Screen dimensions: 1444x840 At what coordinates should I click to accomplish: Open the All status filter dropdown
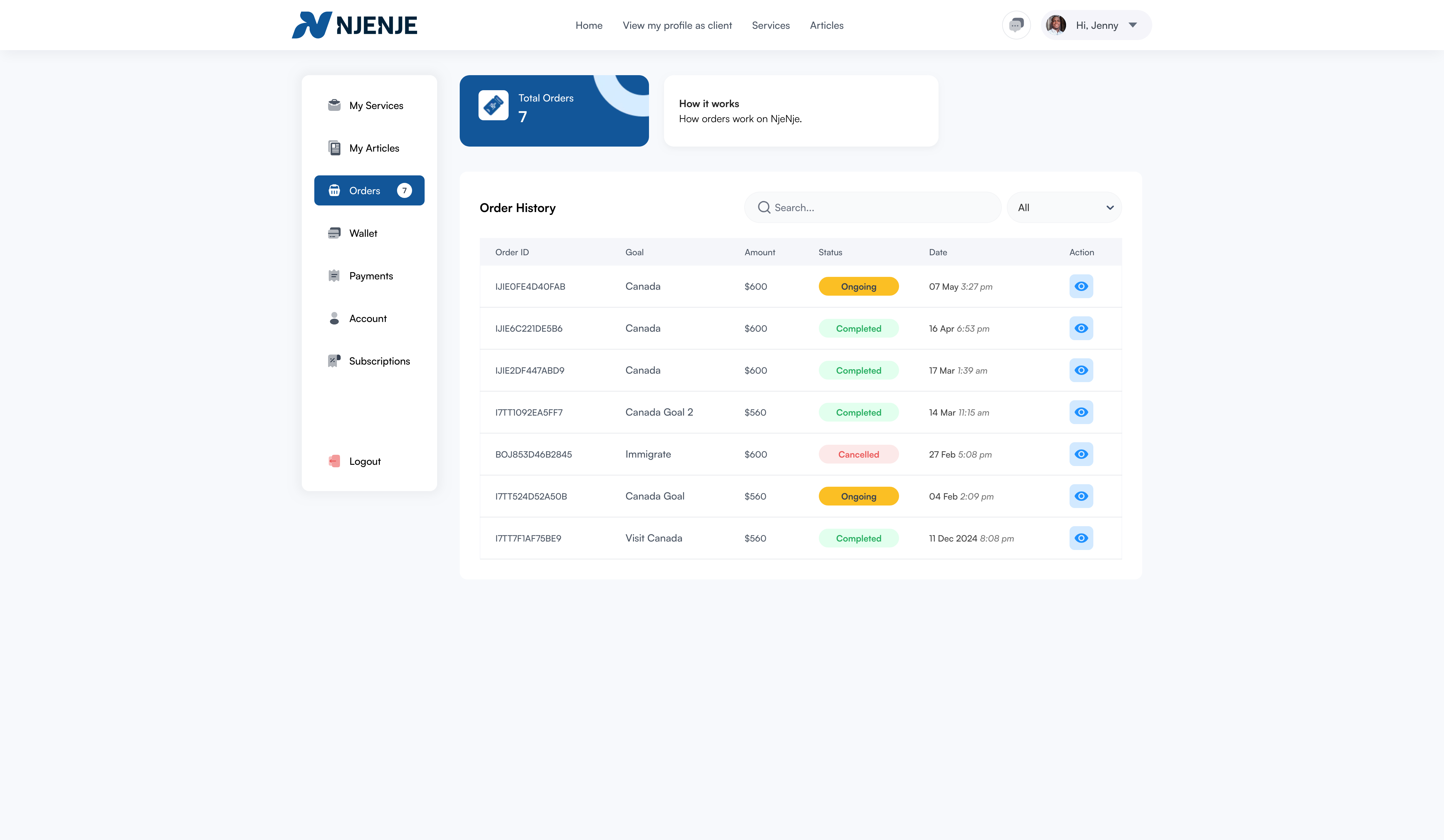coord(1064,207)
